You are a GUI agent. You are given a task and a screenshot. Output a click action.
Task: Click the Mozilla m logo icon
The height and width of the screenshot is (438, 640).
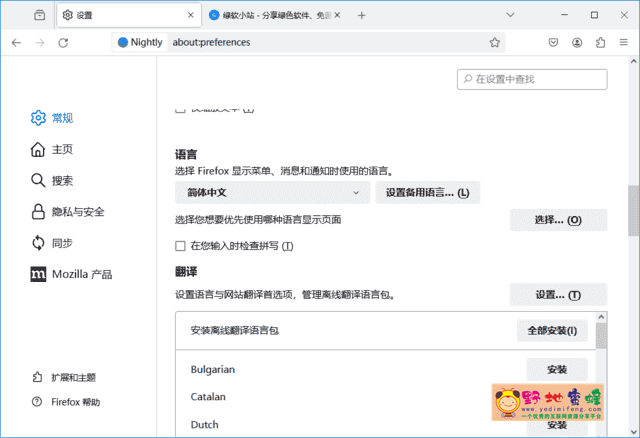pos(38,274)
